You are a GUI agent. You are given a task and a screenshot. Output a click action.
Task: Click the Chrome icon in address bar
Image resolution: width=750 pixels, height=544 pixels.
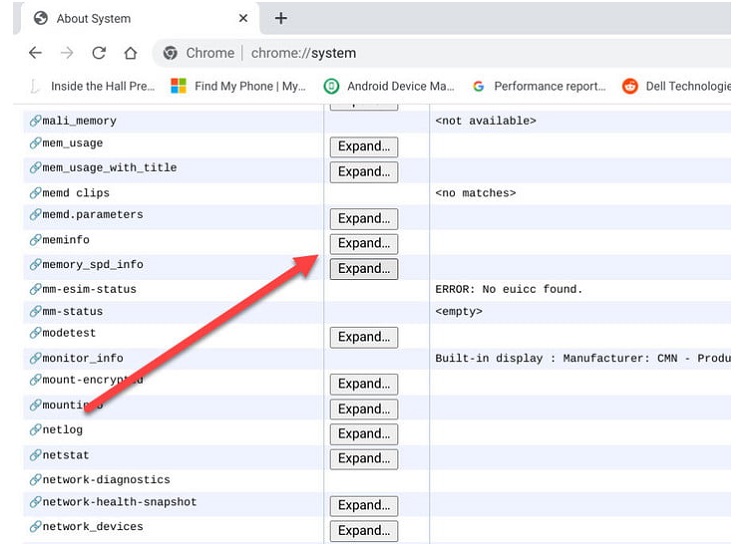coord(170,53)
